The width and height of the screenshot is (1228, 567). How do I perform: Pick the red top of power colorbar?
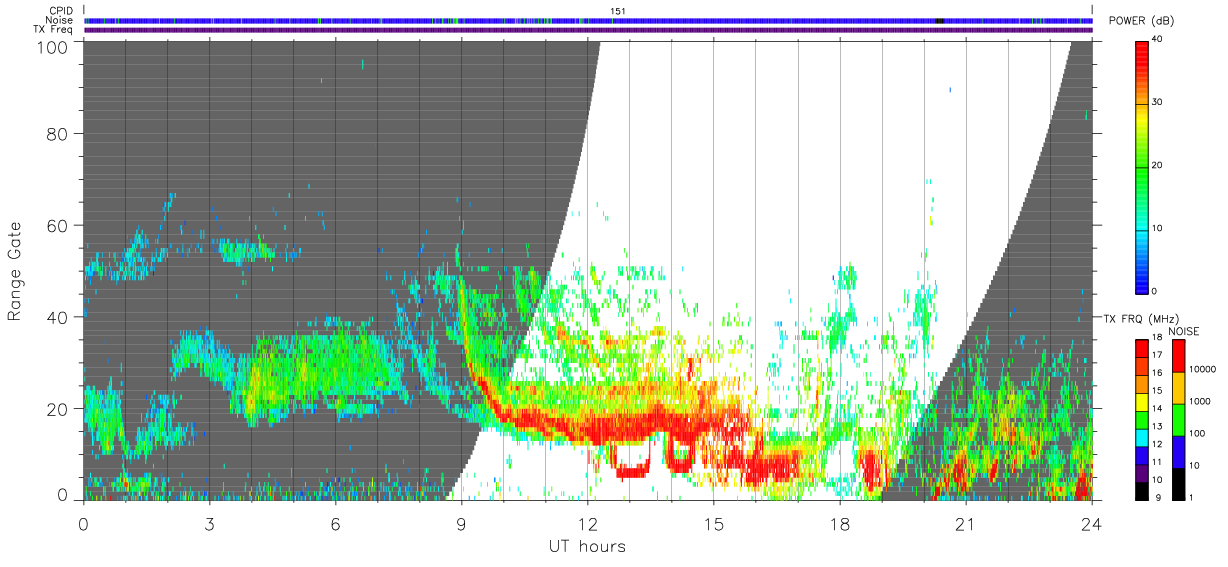point(1142,55)
